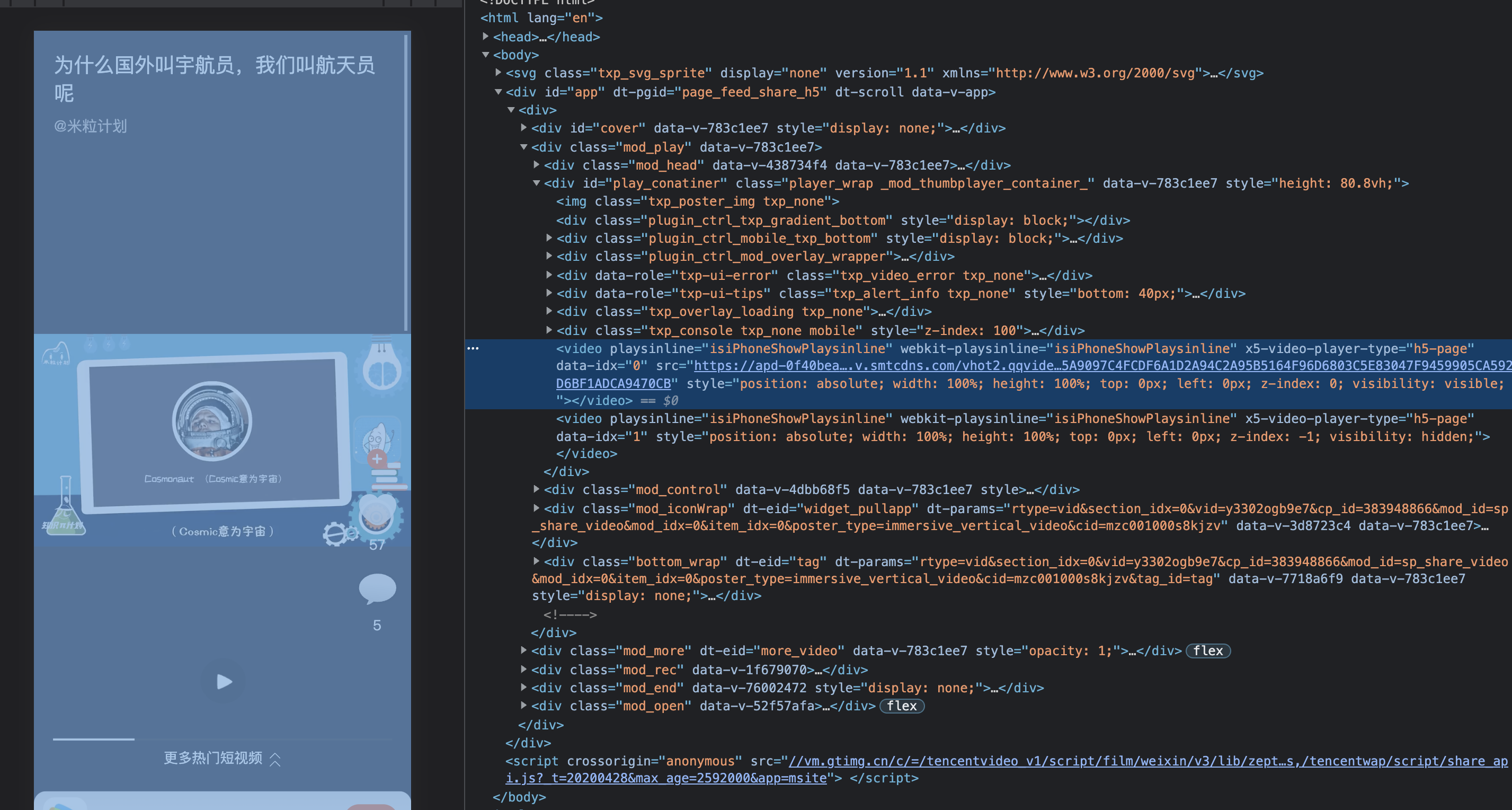This screenshot has height=810, width=1512.
Task: Collapse the body element
Action: [486, 55]
